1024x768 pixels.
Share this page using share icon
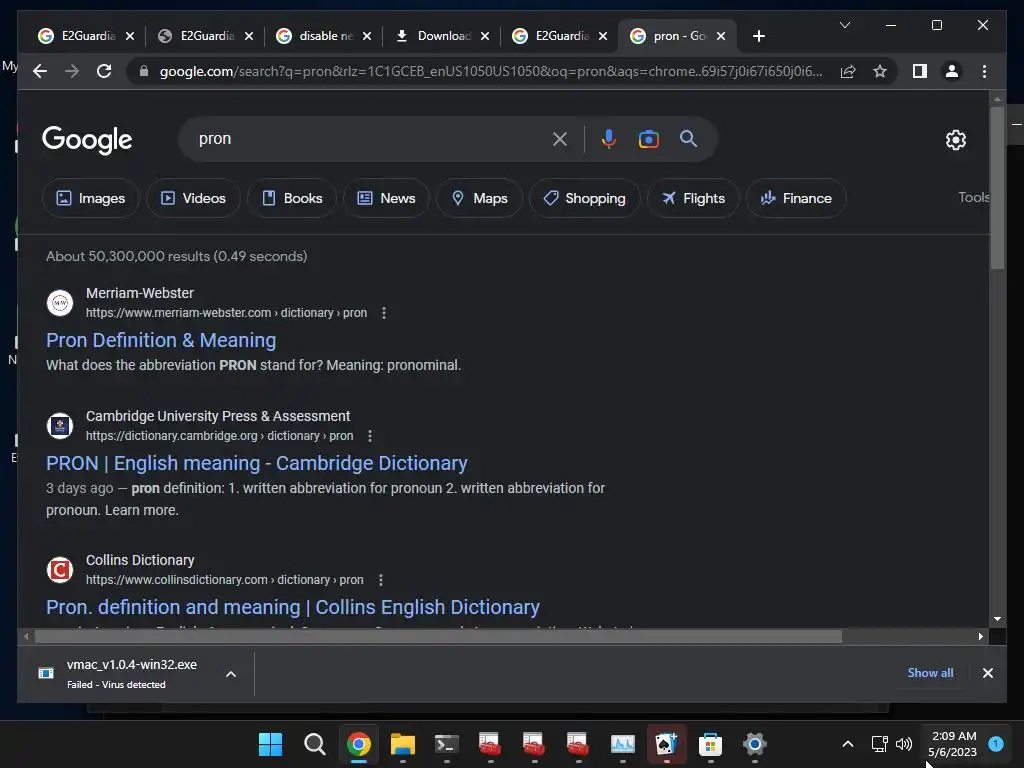pos(848,71)
